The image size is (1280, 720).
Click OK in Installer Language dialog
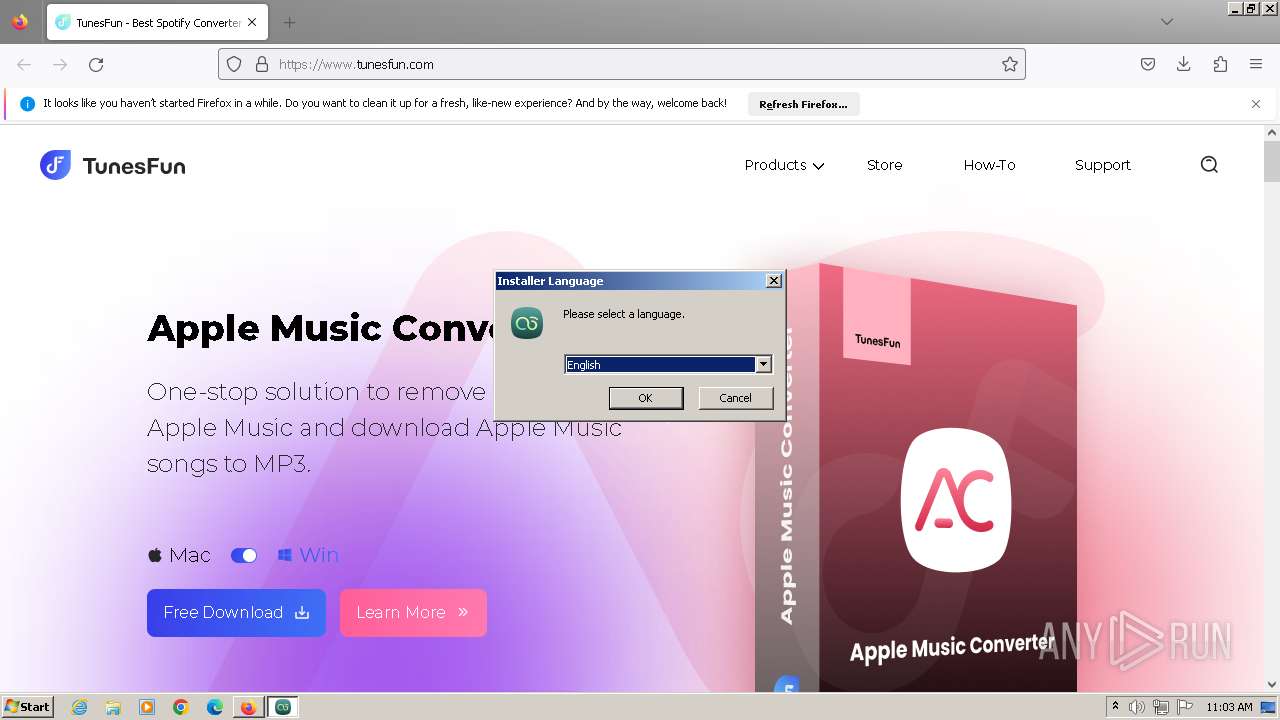tap(646, 398)
